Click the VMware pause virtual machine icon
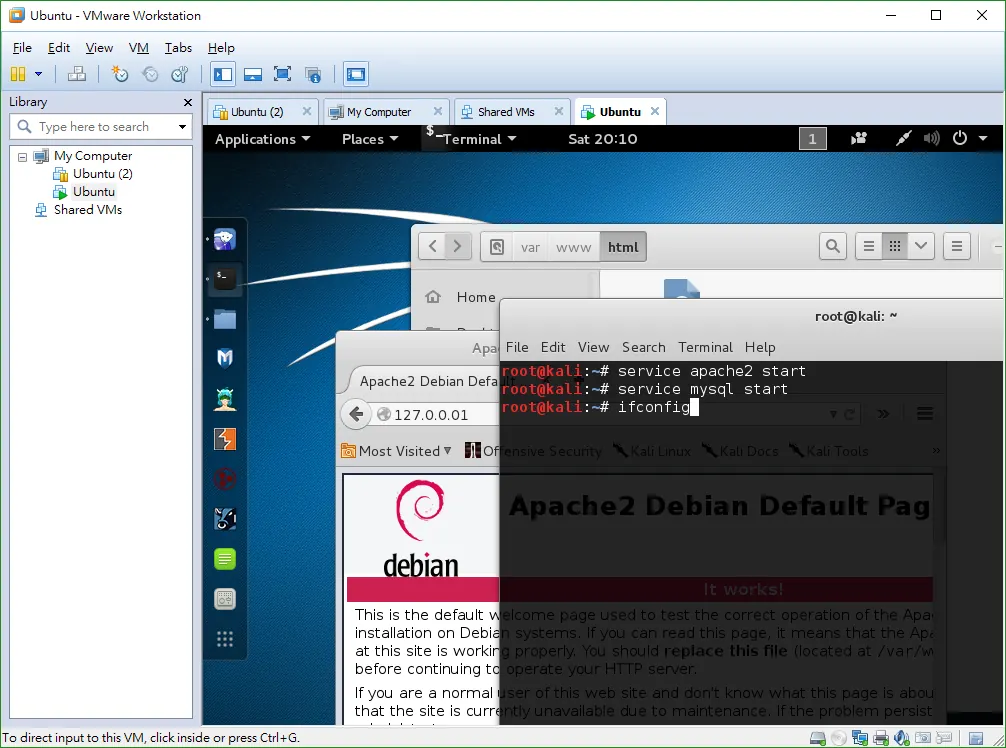Viewport: 1006px width, 748px height. pyautogui.click(x=18, y=74)
